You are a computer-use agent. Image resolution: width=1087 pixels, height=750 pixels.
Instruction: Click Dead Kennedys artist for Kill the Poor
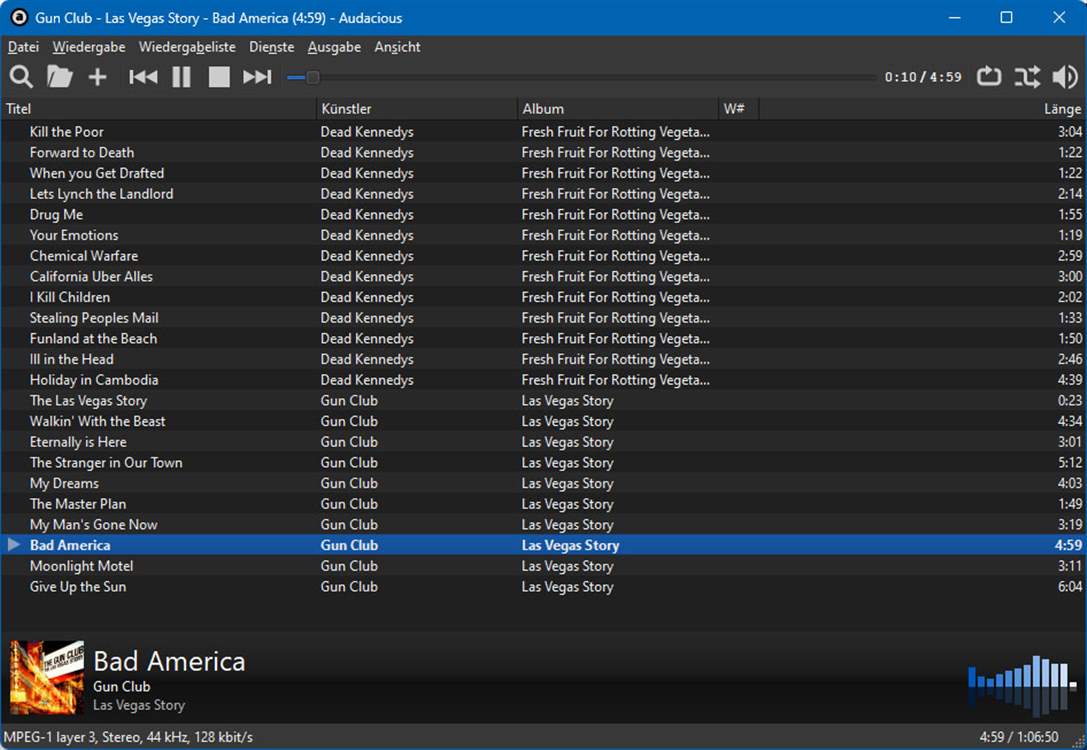coord(367,132)
